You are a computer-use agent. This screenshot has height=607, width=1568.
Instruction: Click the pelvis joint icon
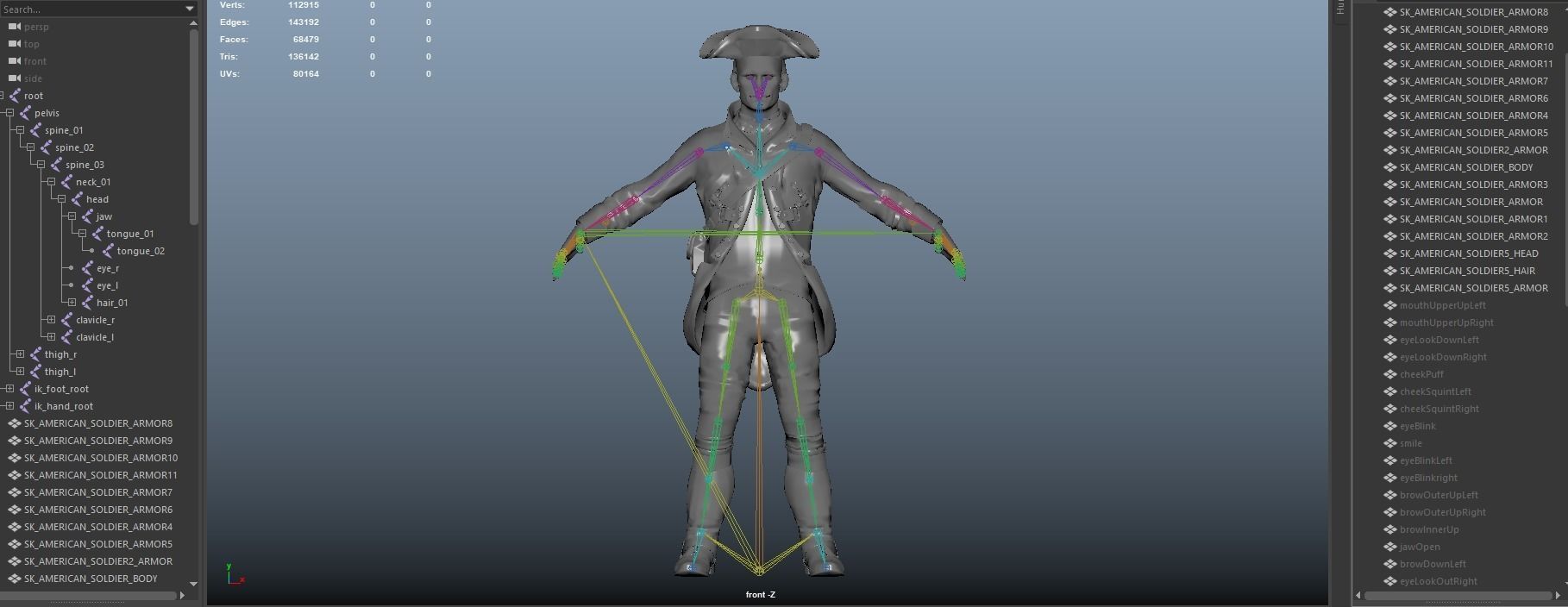25,113
